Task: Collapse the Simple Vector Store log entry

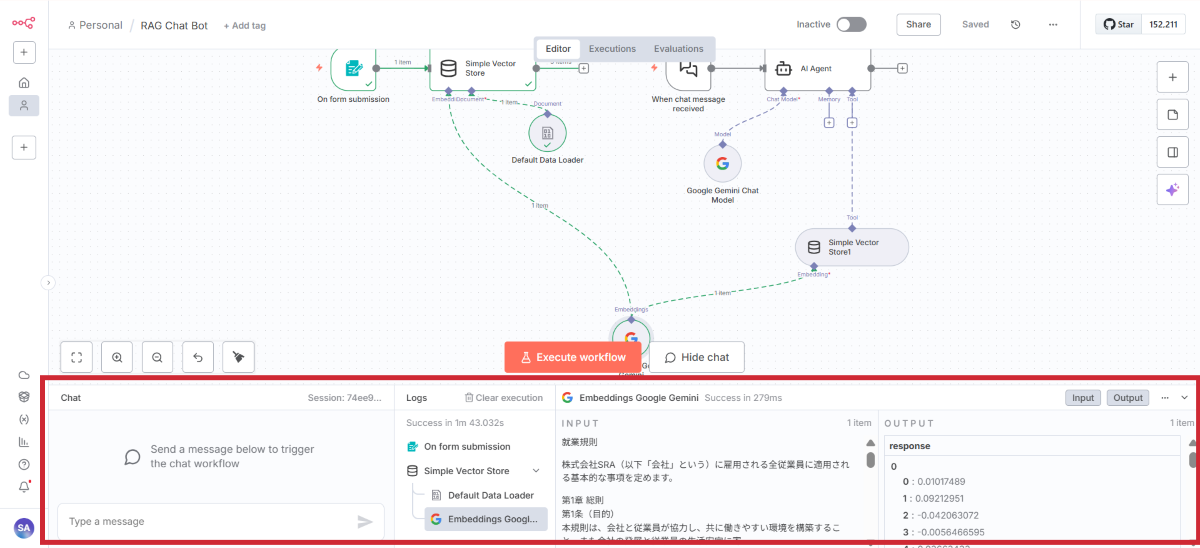Action: click(536, 471)
